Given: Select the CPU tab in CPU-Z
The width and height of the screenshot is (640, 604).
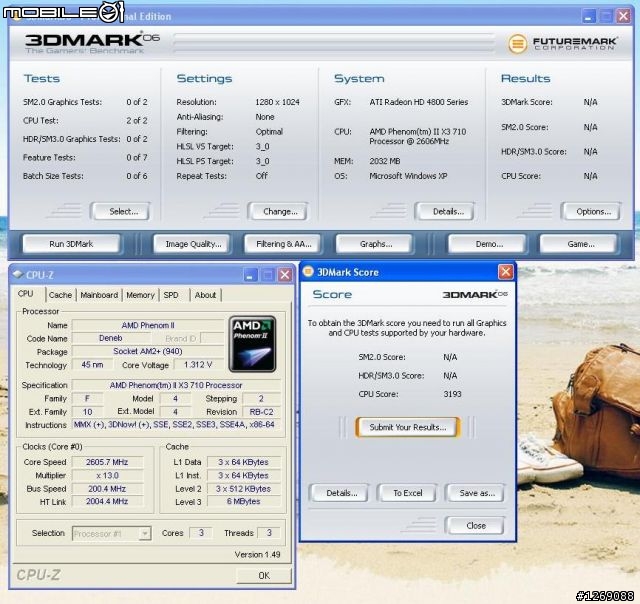Looking at the screenshot, I should (26, 294).
